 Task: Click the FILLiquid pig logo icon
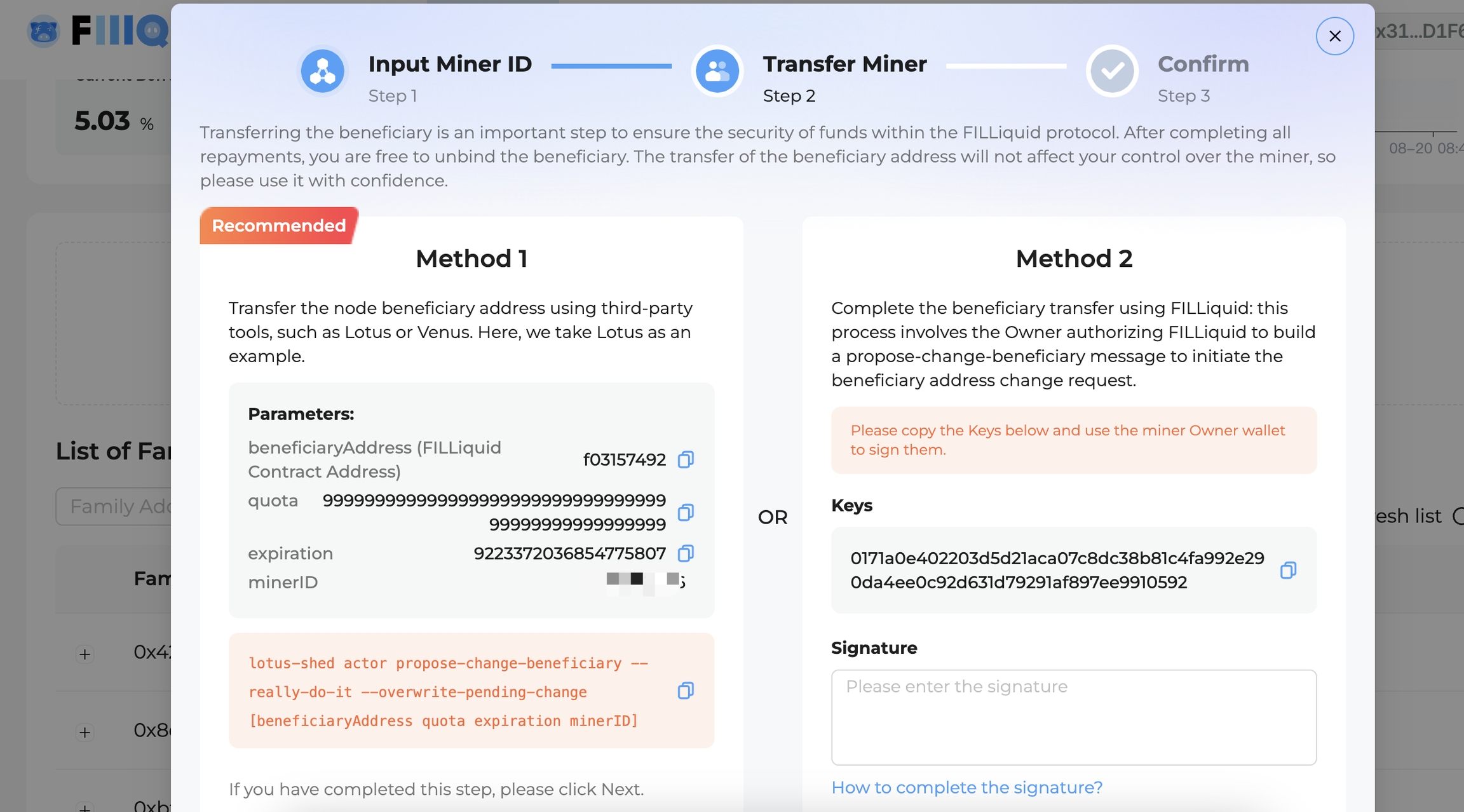coord(43,32)
